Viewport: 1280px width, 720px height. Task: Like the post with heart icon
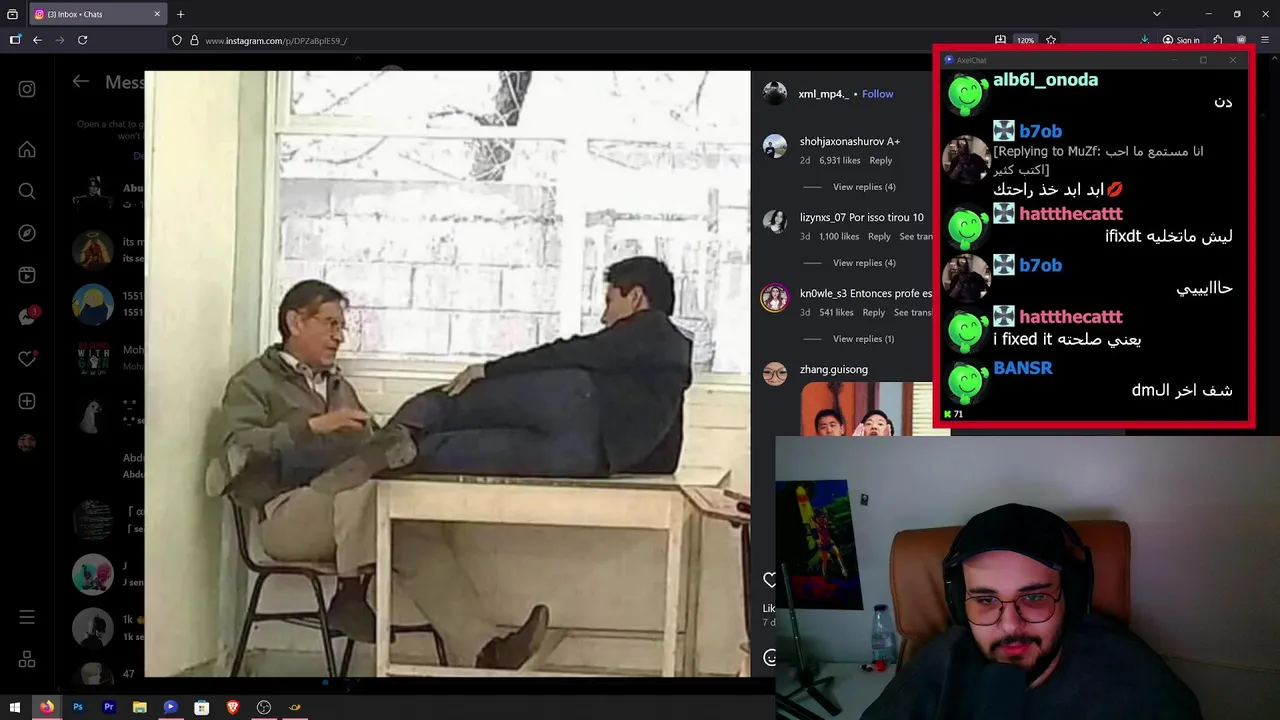[x=769, y=580]
